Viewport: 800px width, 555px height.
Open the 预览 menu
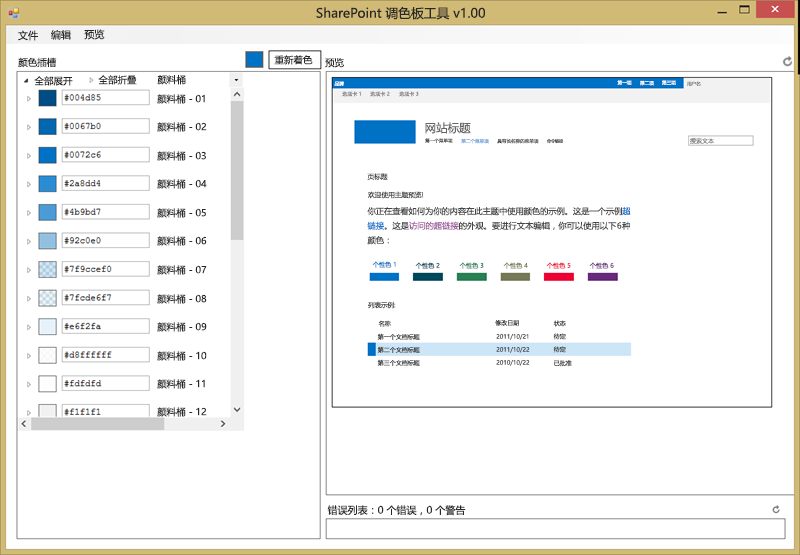(x=94, y=35)
